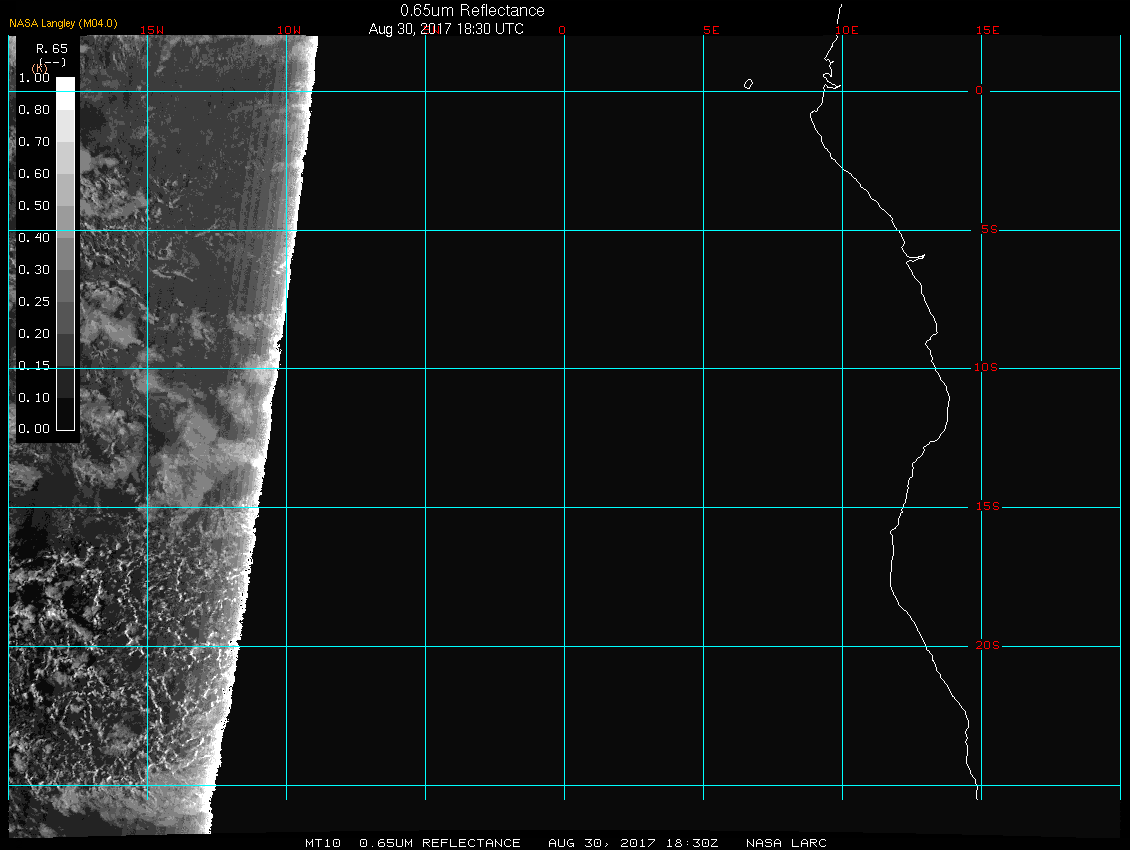Image resolution: width=1130 pixels, height=850 pixels.
Task: Select the "0.65um Reflectance" title
Action: pos(472,10)
